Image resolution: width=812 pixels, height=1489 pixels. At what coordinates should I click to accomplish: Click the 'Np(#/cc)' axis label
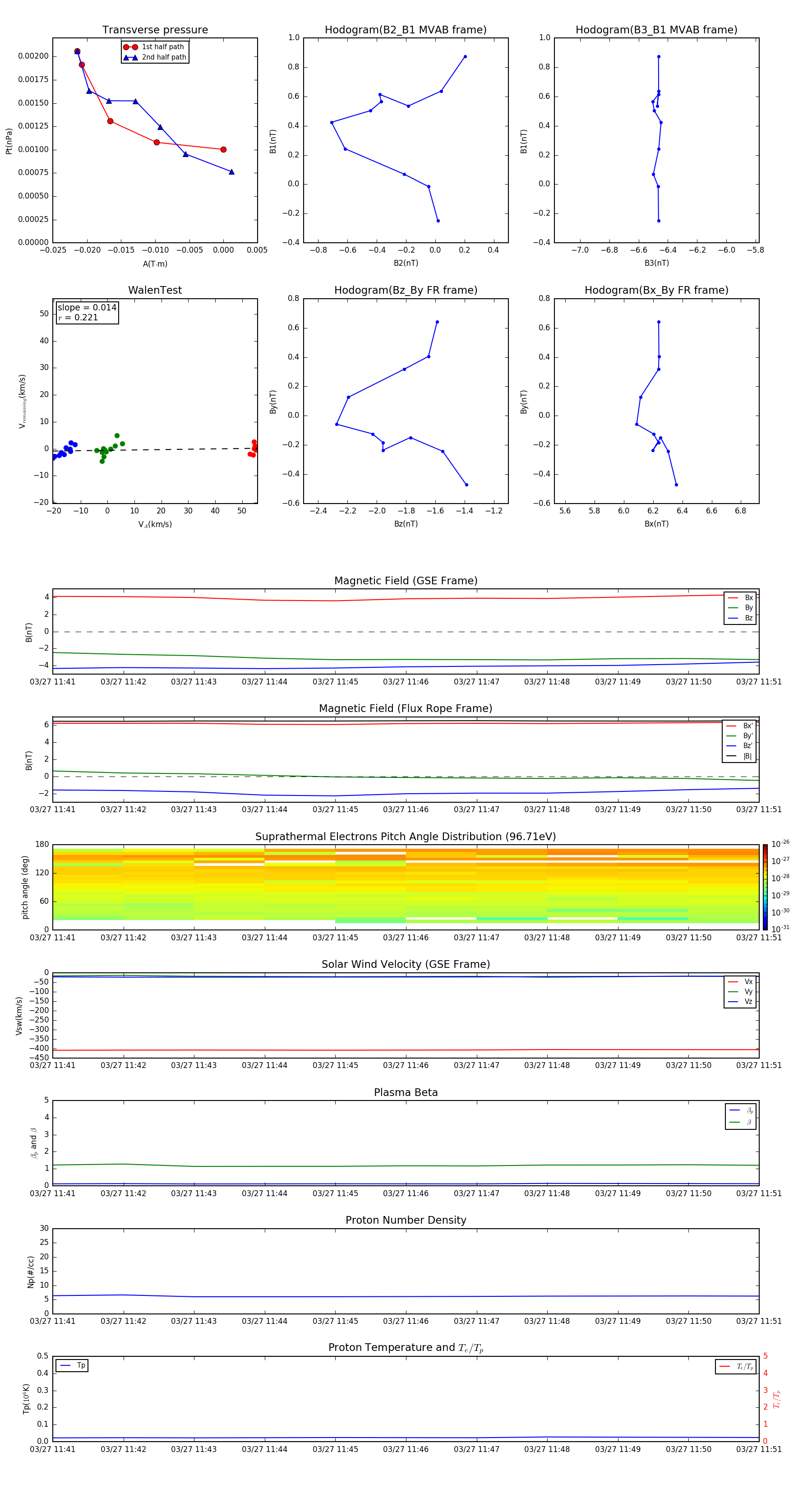pos(31,1272)
